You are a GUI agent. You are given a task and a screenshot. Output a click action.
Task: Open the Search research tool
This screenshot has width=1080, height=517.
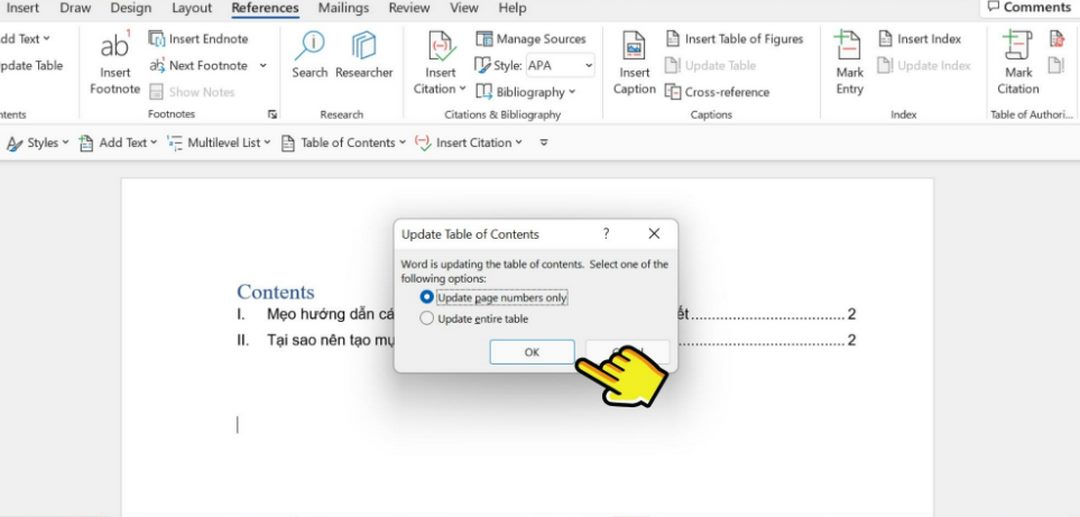(309, 55)
